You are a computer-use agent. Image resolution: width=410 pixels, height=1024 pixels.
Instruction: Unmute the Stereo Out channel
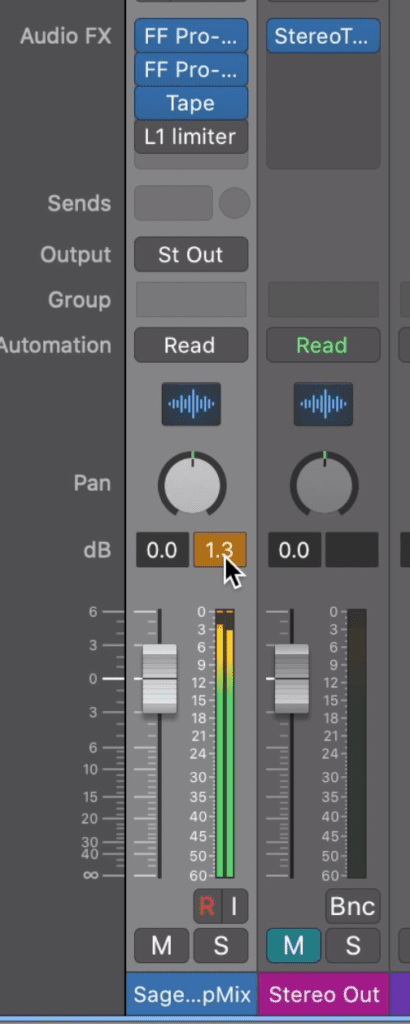pyautogui.click(x=294, y=945)
